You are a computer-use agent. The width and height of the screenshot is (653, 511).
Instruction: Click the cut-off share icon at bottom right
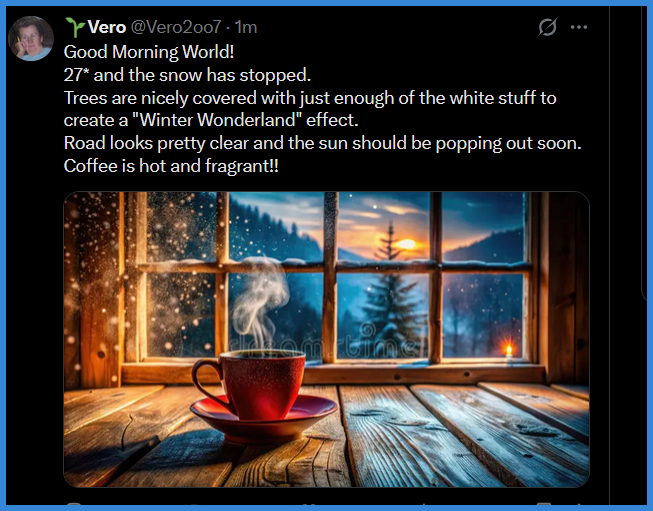point(580,504)
